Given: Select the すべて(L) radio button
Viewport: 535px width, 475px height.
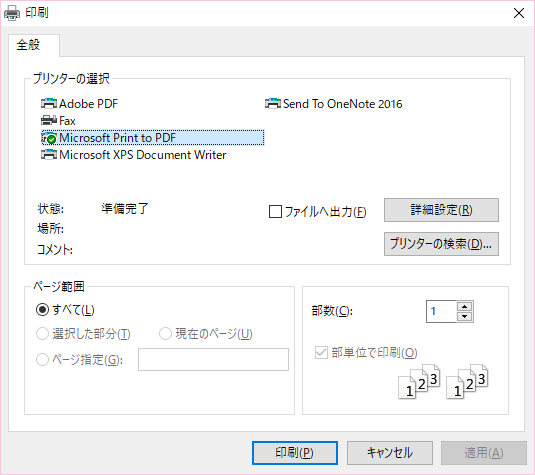Looking at the screenshot, I should (42, 310).
